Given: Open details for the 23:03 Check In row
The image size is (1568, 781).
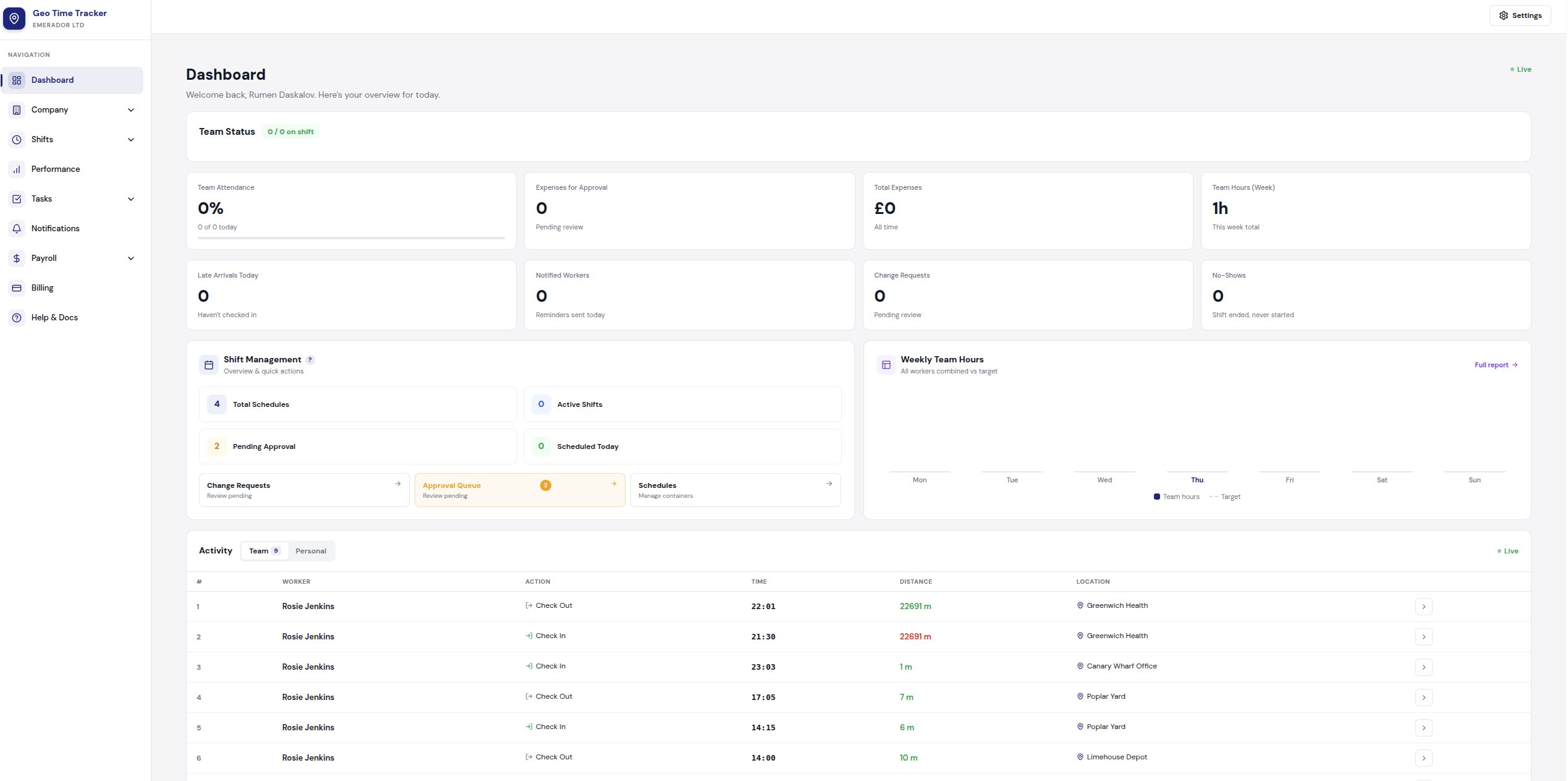Looking at the screenshot, I should pos(1423,667).
